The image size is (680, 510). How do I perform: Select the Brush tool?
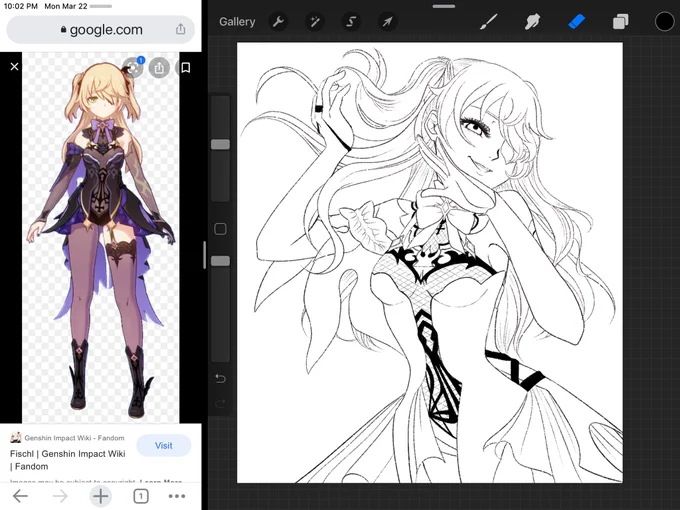point(489,21)
